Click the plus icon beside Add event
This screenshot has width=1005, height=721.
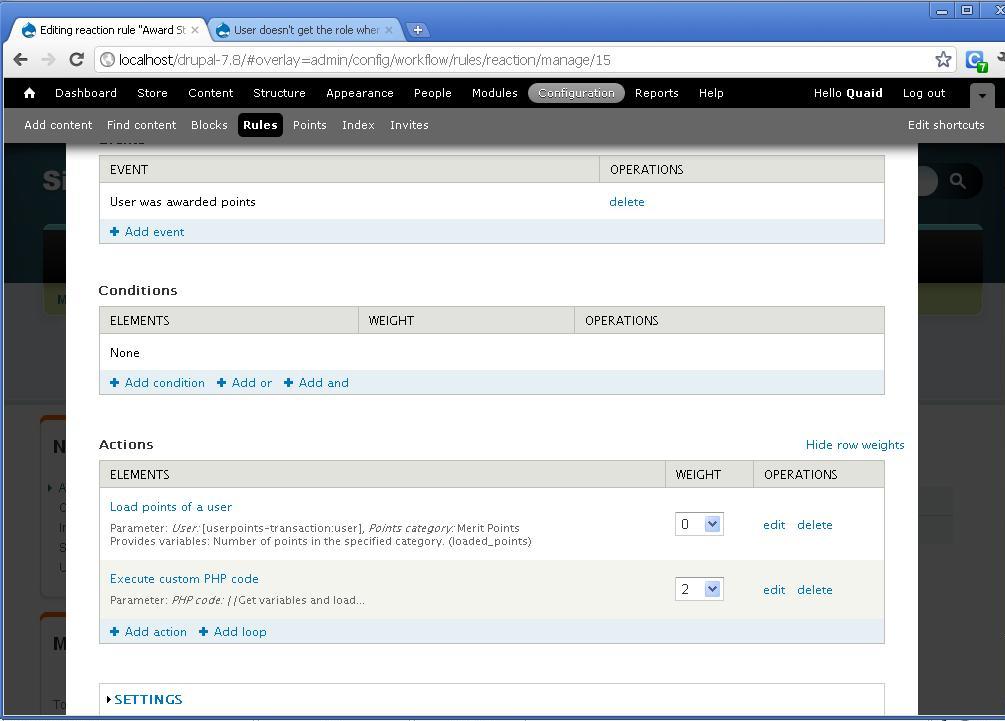point(115,232)
